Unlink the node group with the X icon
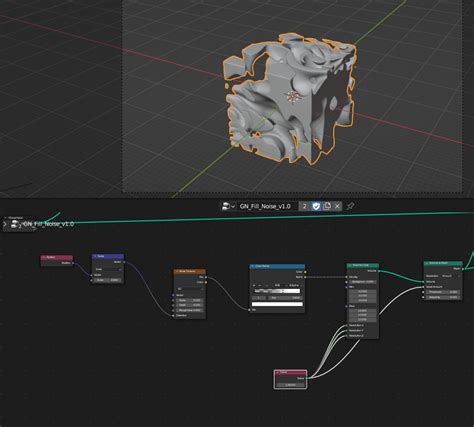Screen dimensions: 474x427 pyautogui.click(x=337, y=206)
